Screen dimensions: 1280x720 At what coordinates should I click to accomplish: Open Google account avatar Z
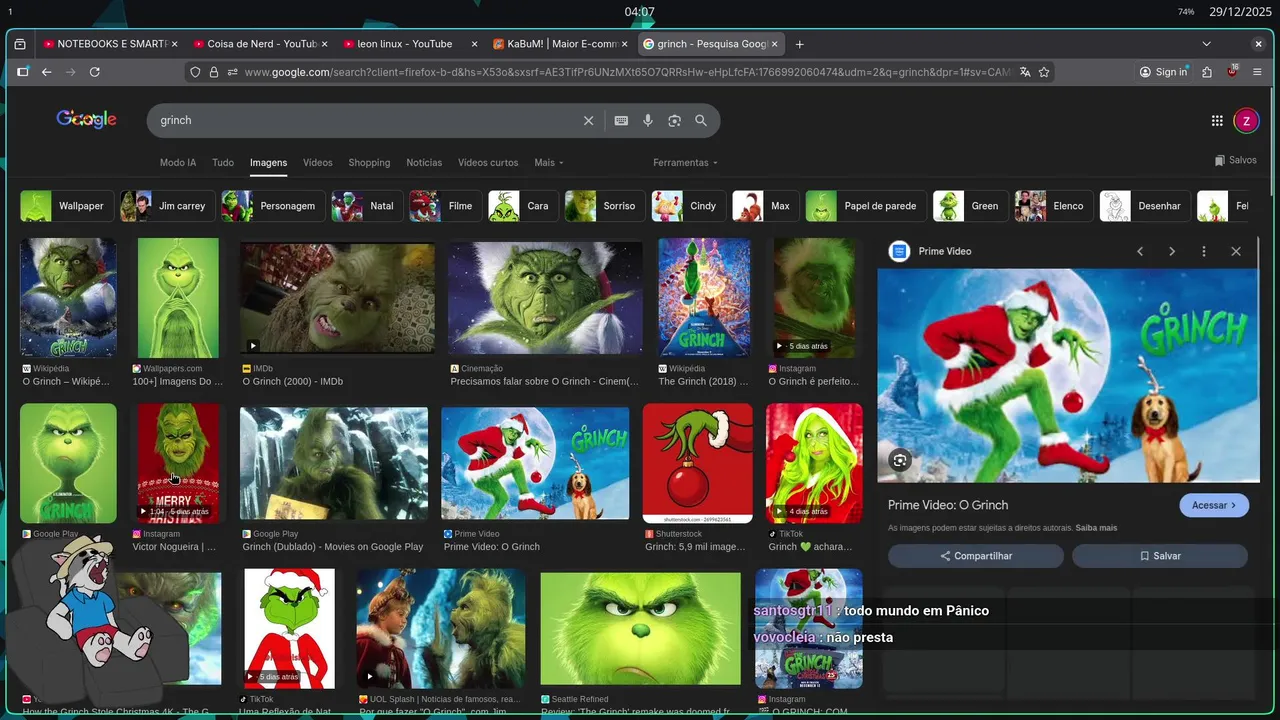[1246, 121]
